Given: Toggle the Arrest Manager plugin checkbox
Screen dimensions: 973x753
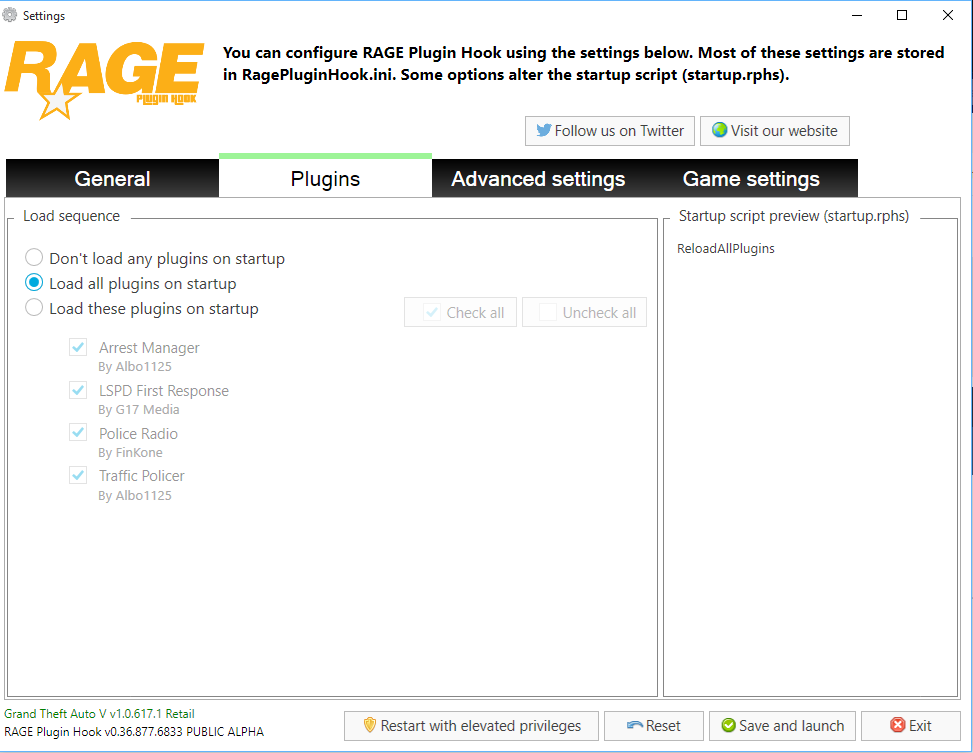Looking at the screenshot, I should 78,347.
